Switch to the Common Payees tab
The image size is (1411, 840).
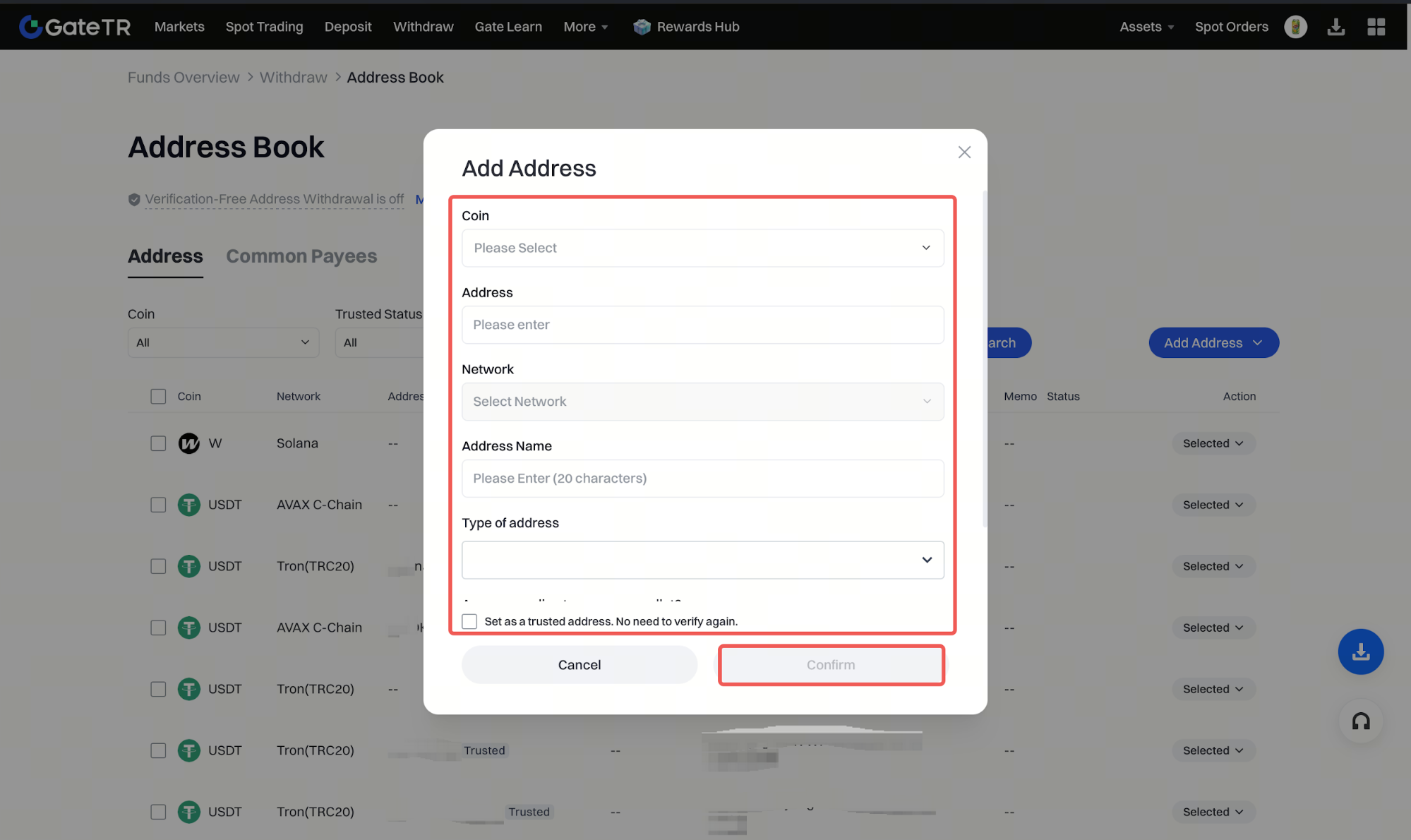point(301,256)
